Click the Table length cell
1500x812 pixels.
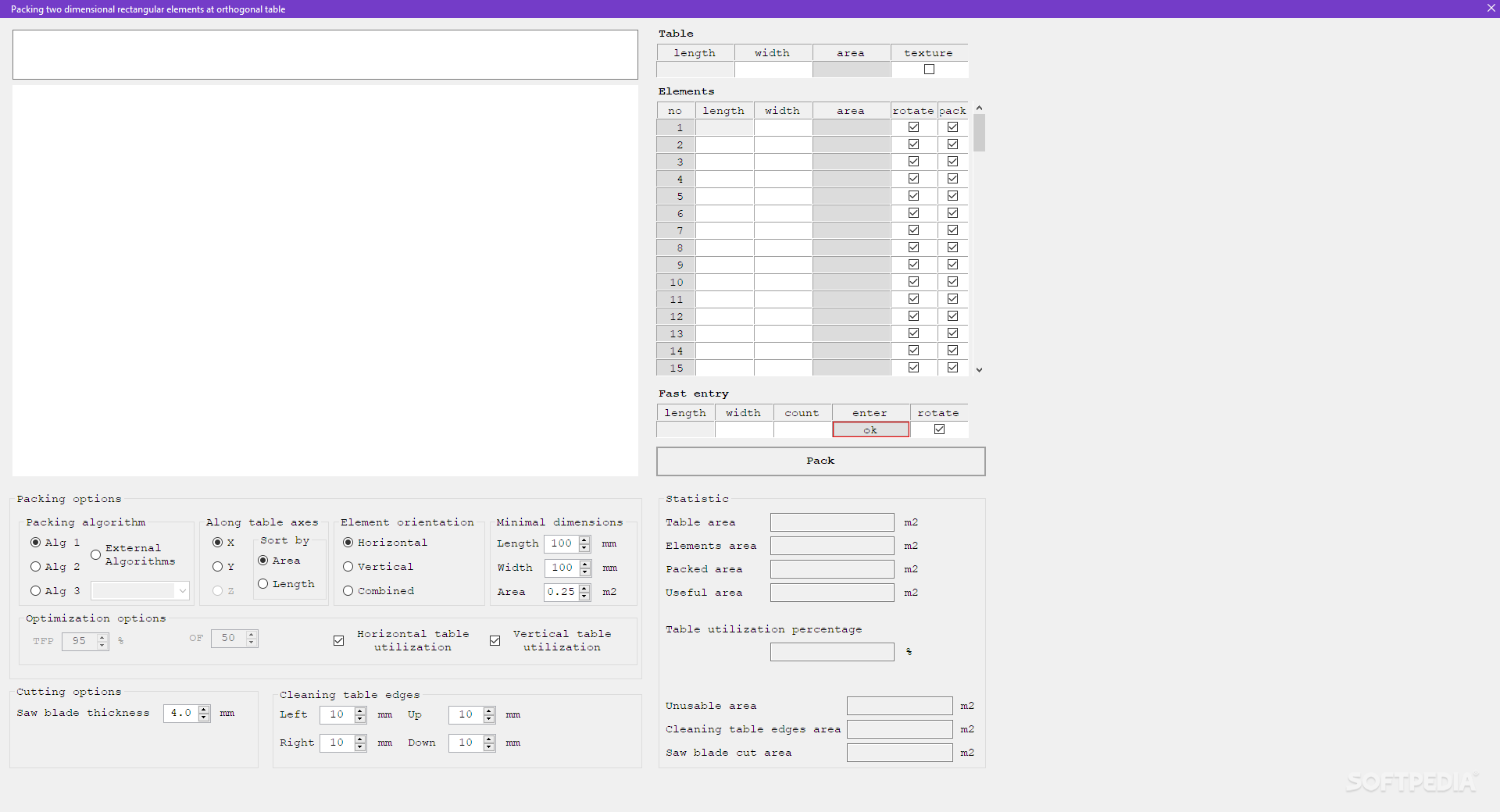(695, 70)
